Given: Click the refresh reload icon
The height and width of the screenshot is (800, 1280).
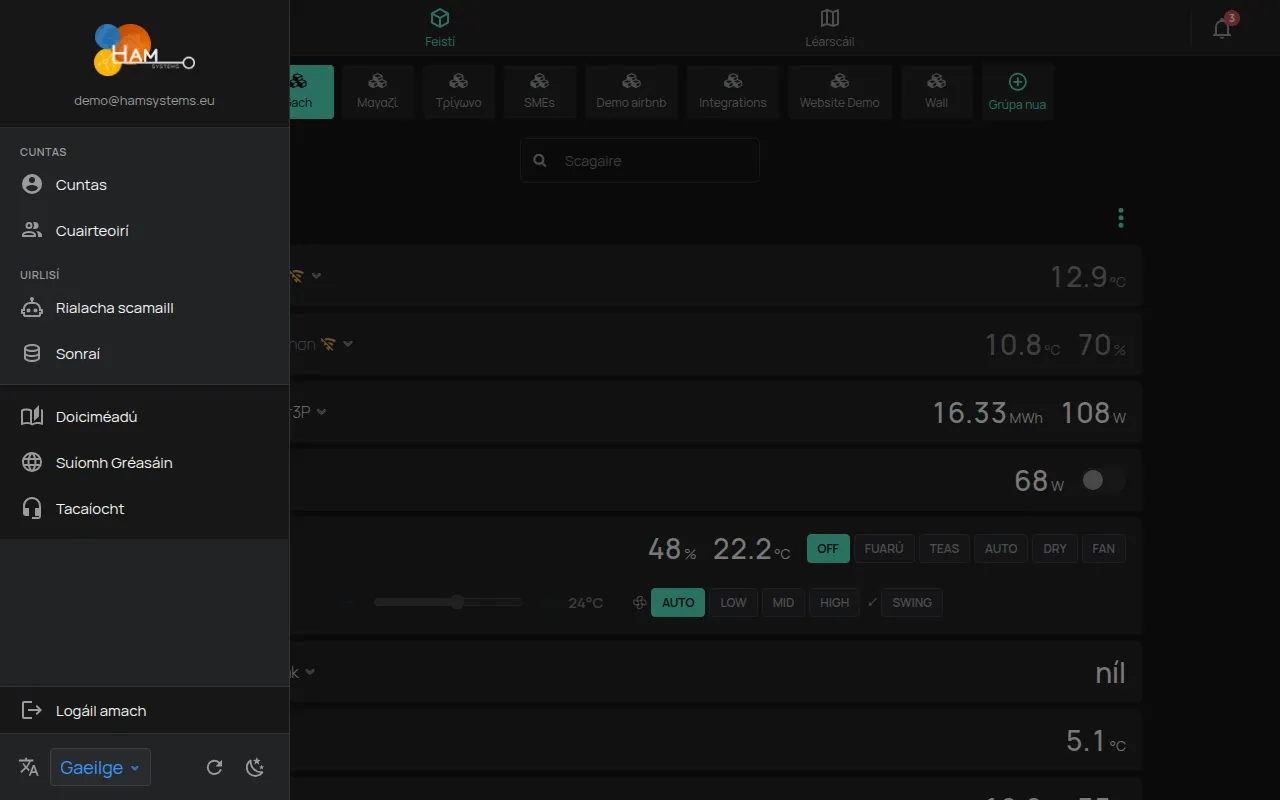Looking at the screenshot, I should tap(214, 767).
